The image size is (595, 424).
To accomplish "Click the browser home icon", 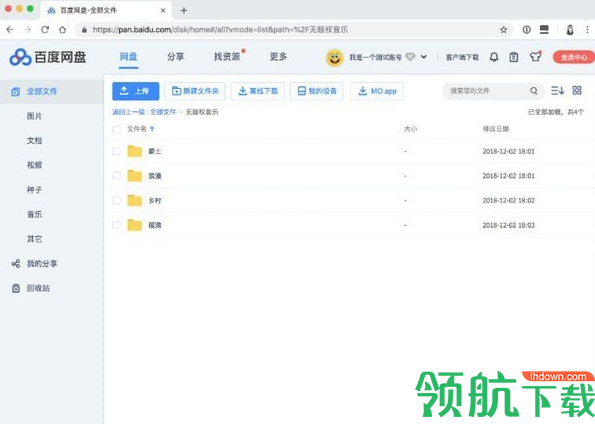I will click(63, 30).
